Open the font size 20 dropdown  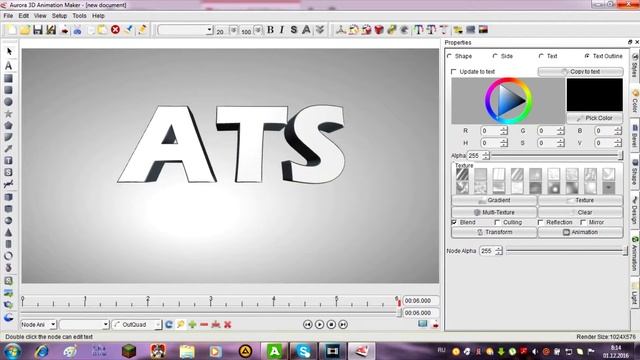pos(233,30)
